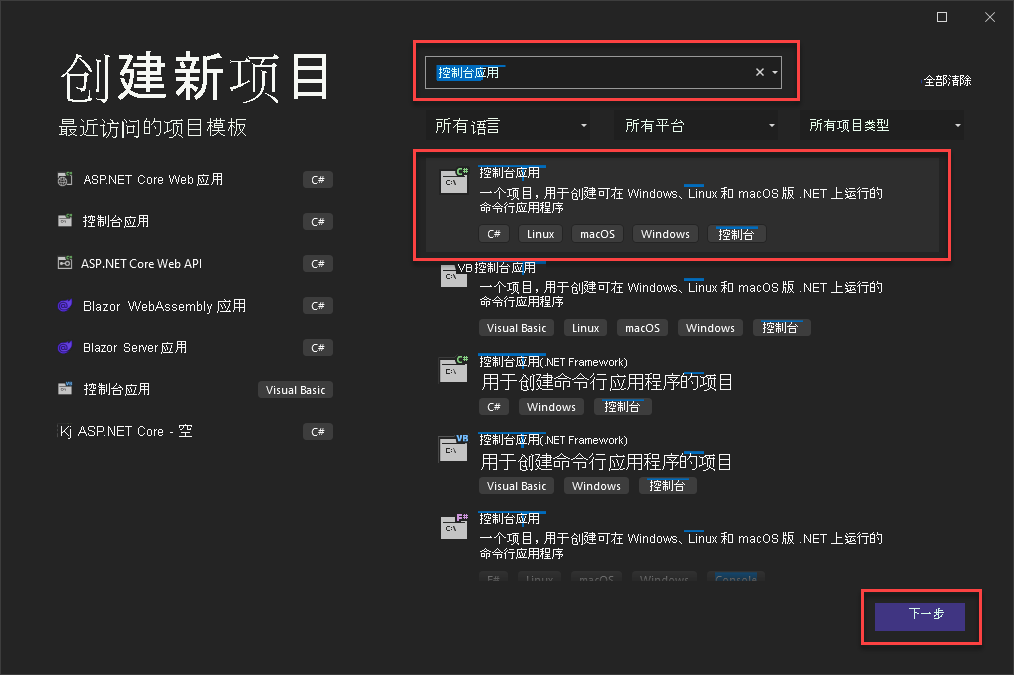Open the Kj ASP.NET Core - 空 recent template
This screenshot has width=1014, height=675.
[x=125, y=431]
